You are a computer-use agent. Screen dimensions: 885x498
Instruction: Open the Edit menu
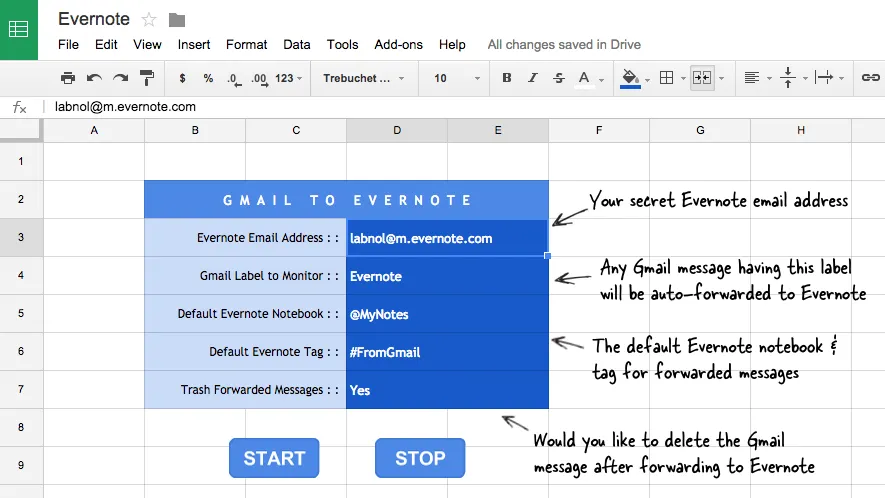pos(106,45)
